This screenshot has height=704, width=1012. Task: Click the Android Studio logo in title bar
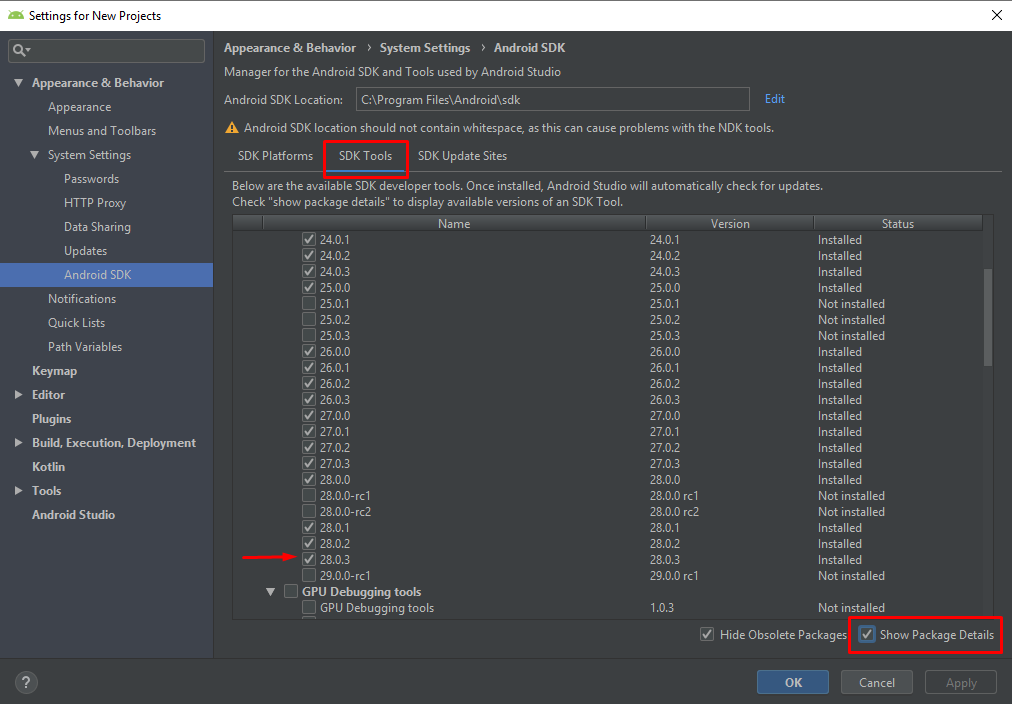15,15
